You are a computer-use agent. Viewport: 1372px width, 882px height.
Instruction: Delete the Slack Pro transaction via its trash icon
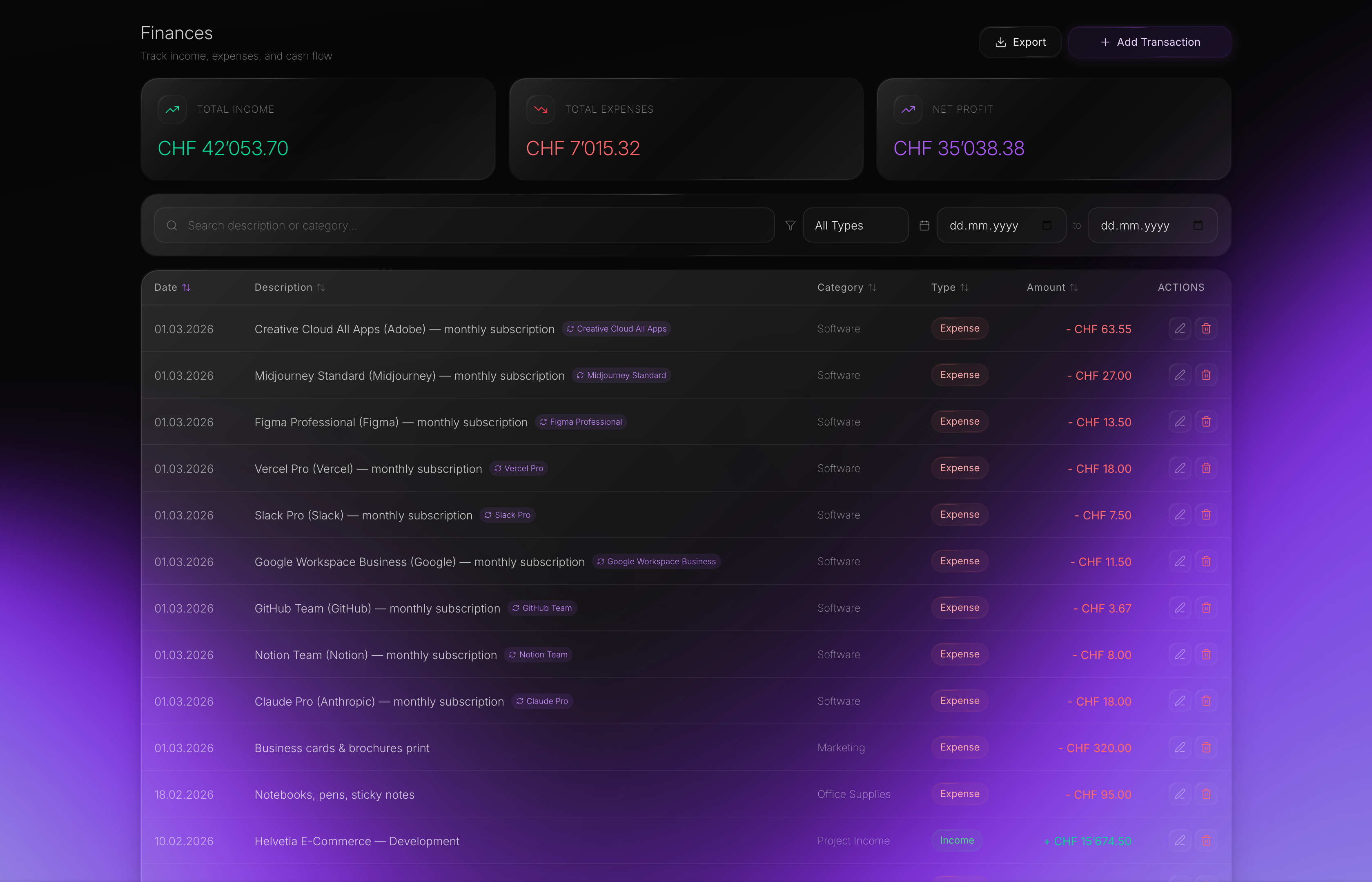(x=1206, y=514)
